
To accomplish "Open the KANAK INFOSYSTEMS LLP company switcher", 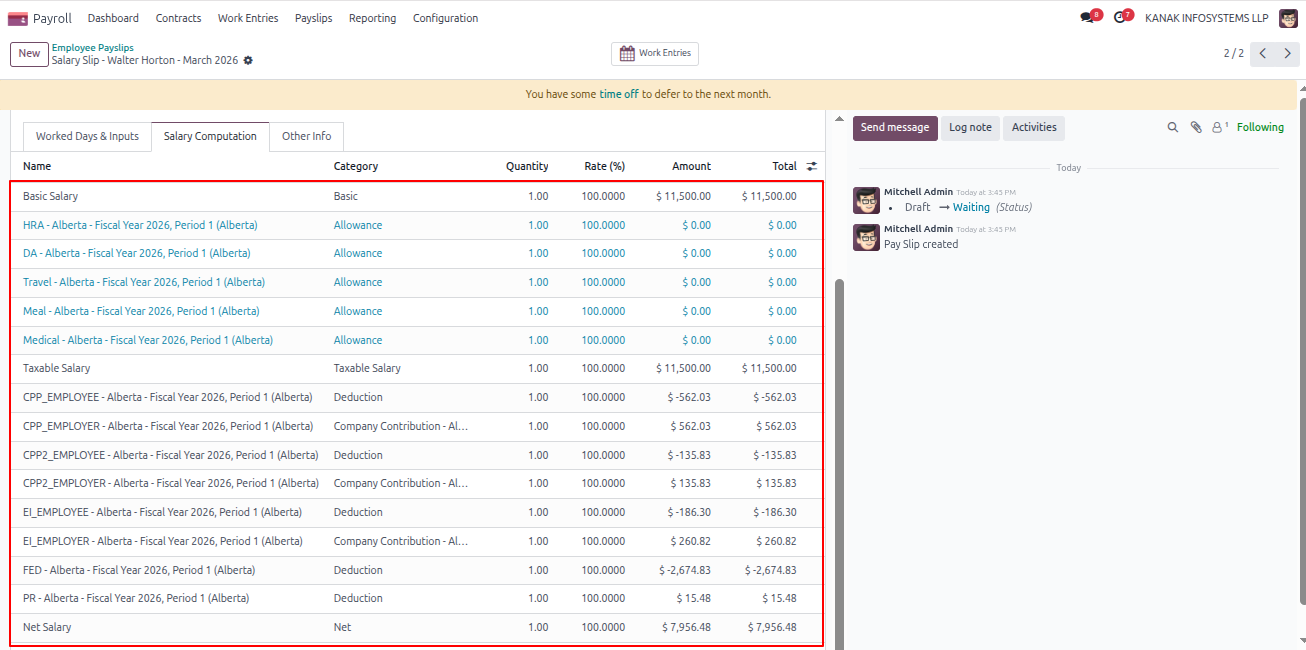I will tap(1206, 18).
